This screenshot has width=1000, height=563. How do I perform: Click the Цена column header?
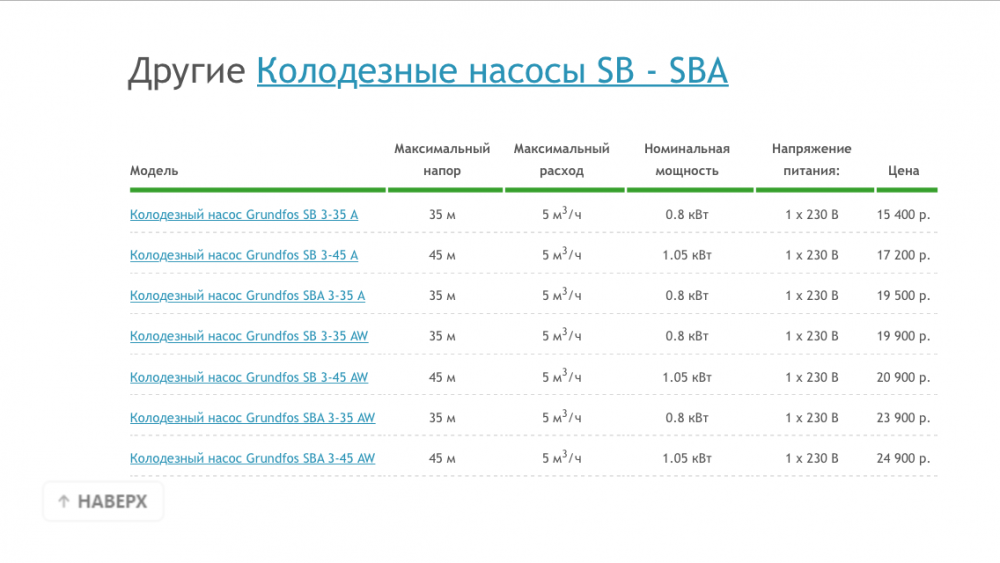point(903,171)
